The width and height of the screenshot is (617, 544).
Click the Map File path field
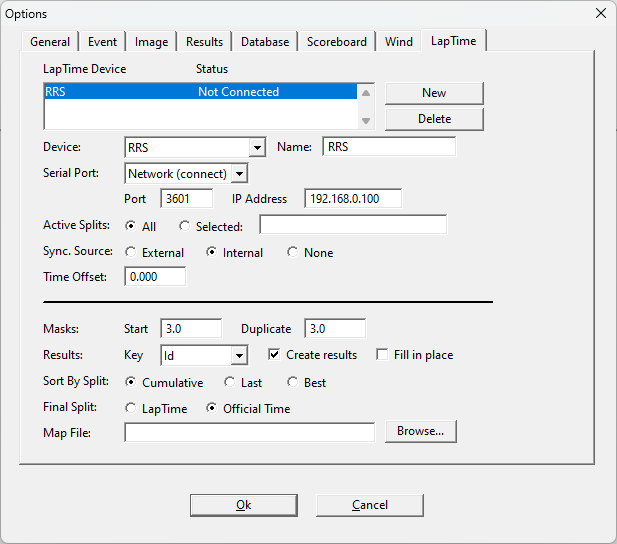pos(249,433)
